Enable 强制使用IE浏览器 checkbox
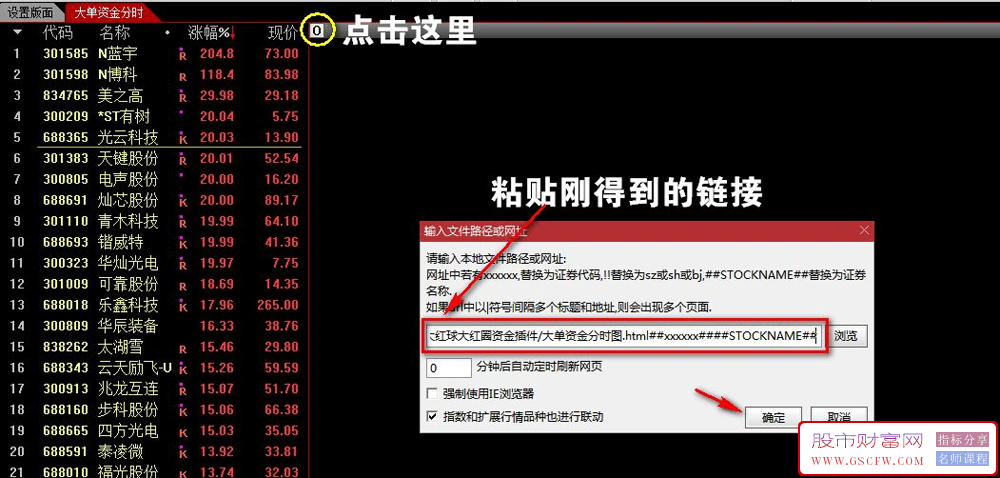 [432, 394]
